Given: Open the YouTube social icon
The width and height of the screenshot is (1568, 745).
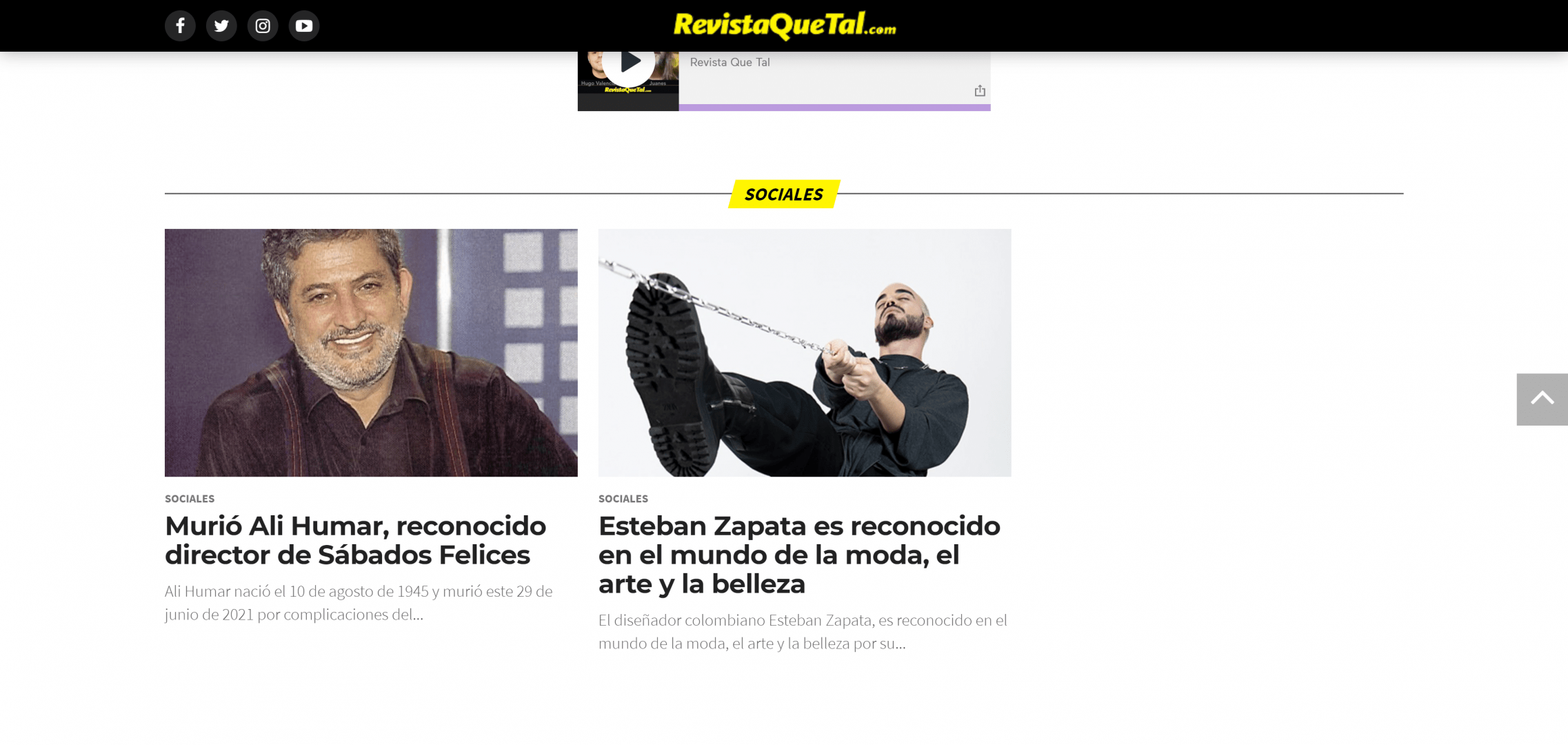Looking at the screenshot, I should [x=304, y=26].
